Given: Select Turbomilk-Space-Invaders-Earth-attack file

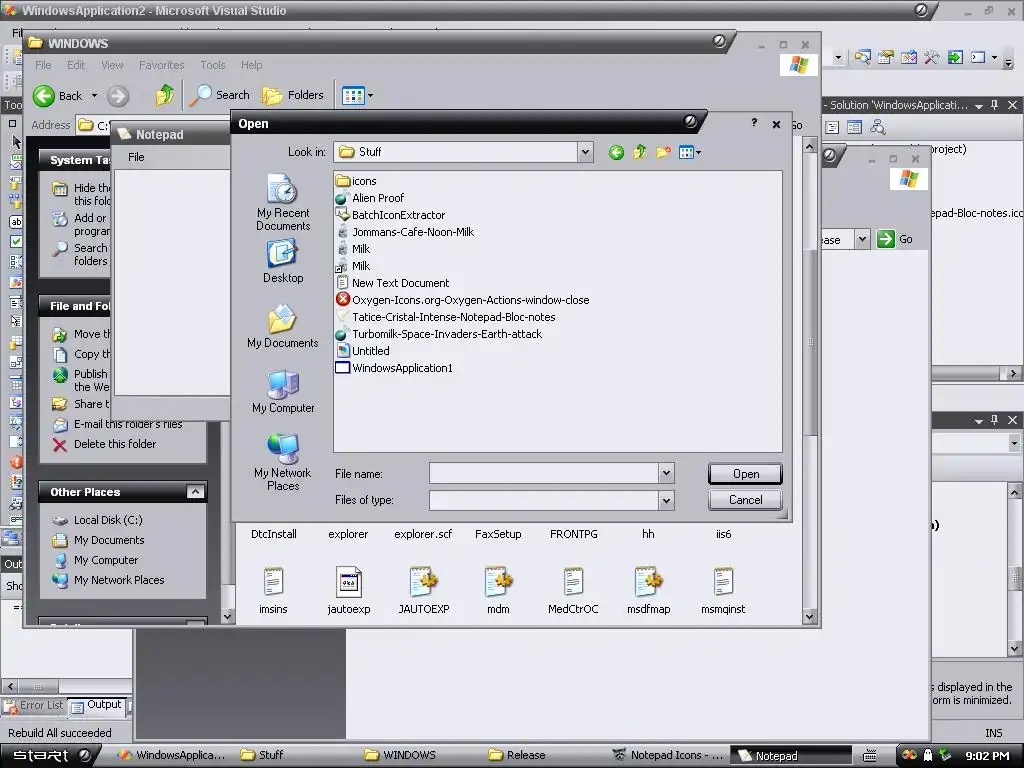Looking at the screenshot, I should (439, 334).
